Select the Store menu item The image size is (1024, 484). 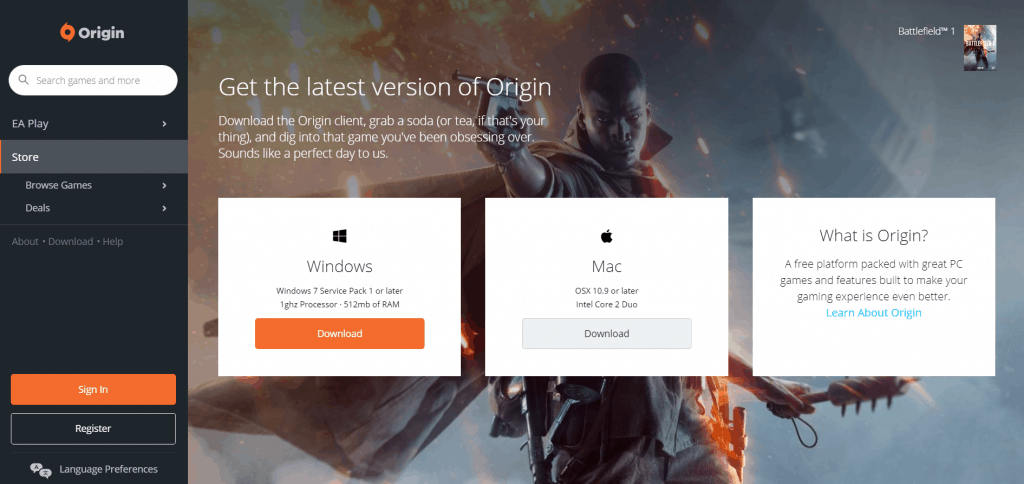tap(94, 157)
